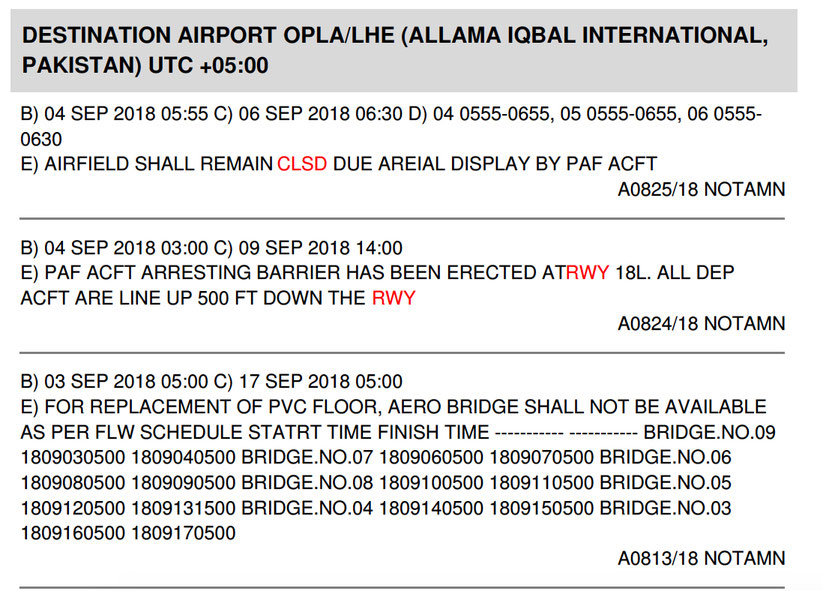Click BRIDGE.NO.09 schedule entry
Image resolution: width=823 pixels, height=591 pixels.
pos(710,432)
